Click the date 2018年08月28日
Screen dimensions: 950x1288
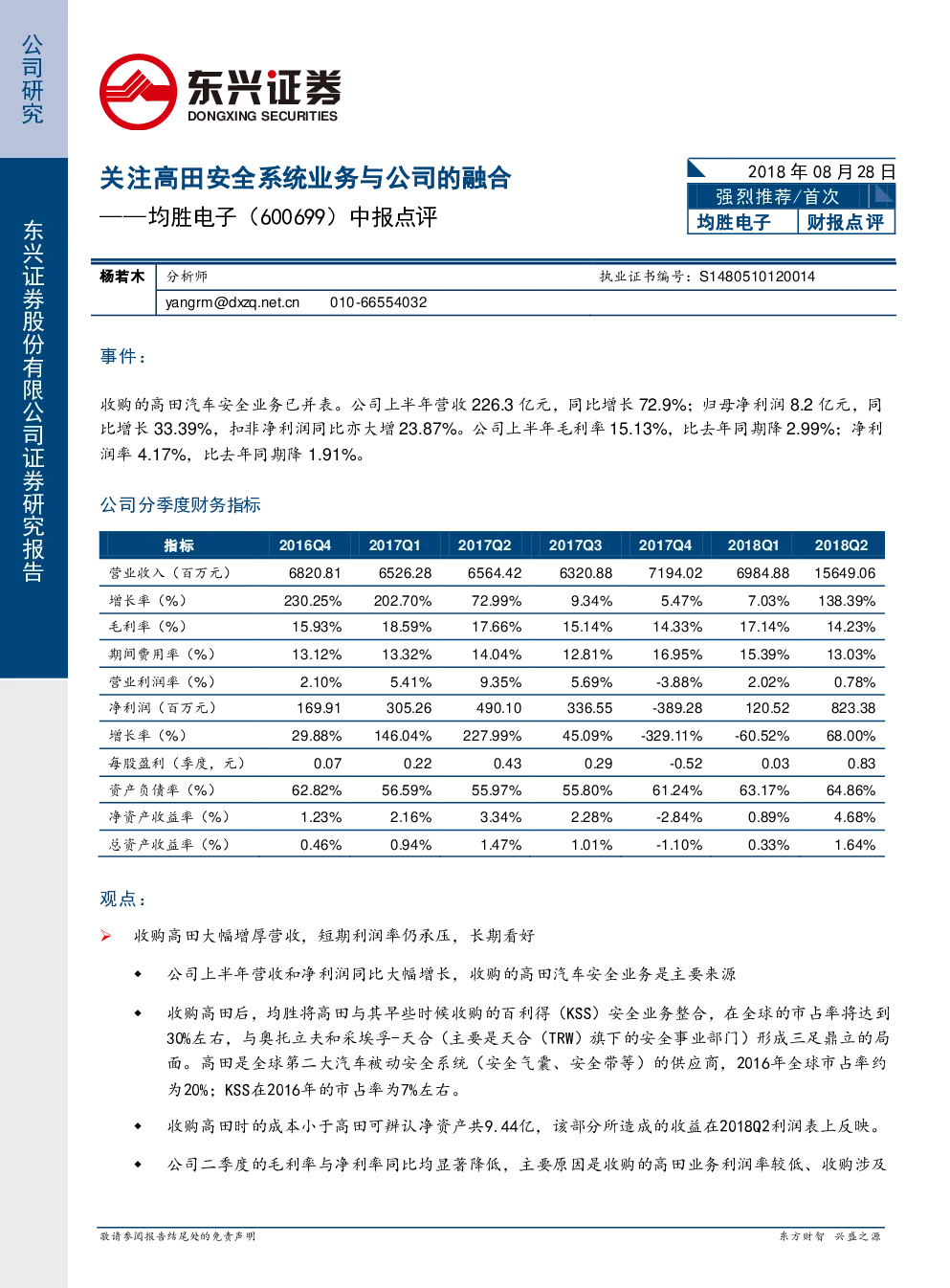click(821, 171)
